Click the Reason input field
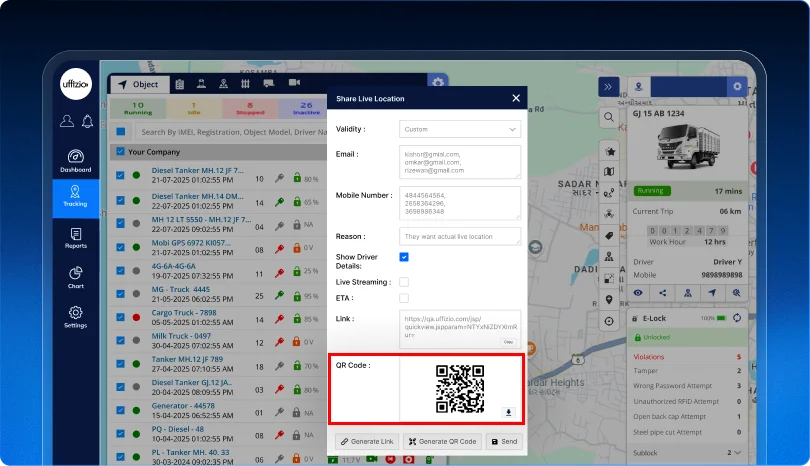The image size is (810, 466). pyautogui.click(x=460, y=236)
